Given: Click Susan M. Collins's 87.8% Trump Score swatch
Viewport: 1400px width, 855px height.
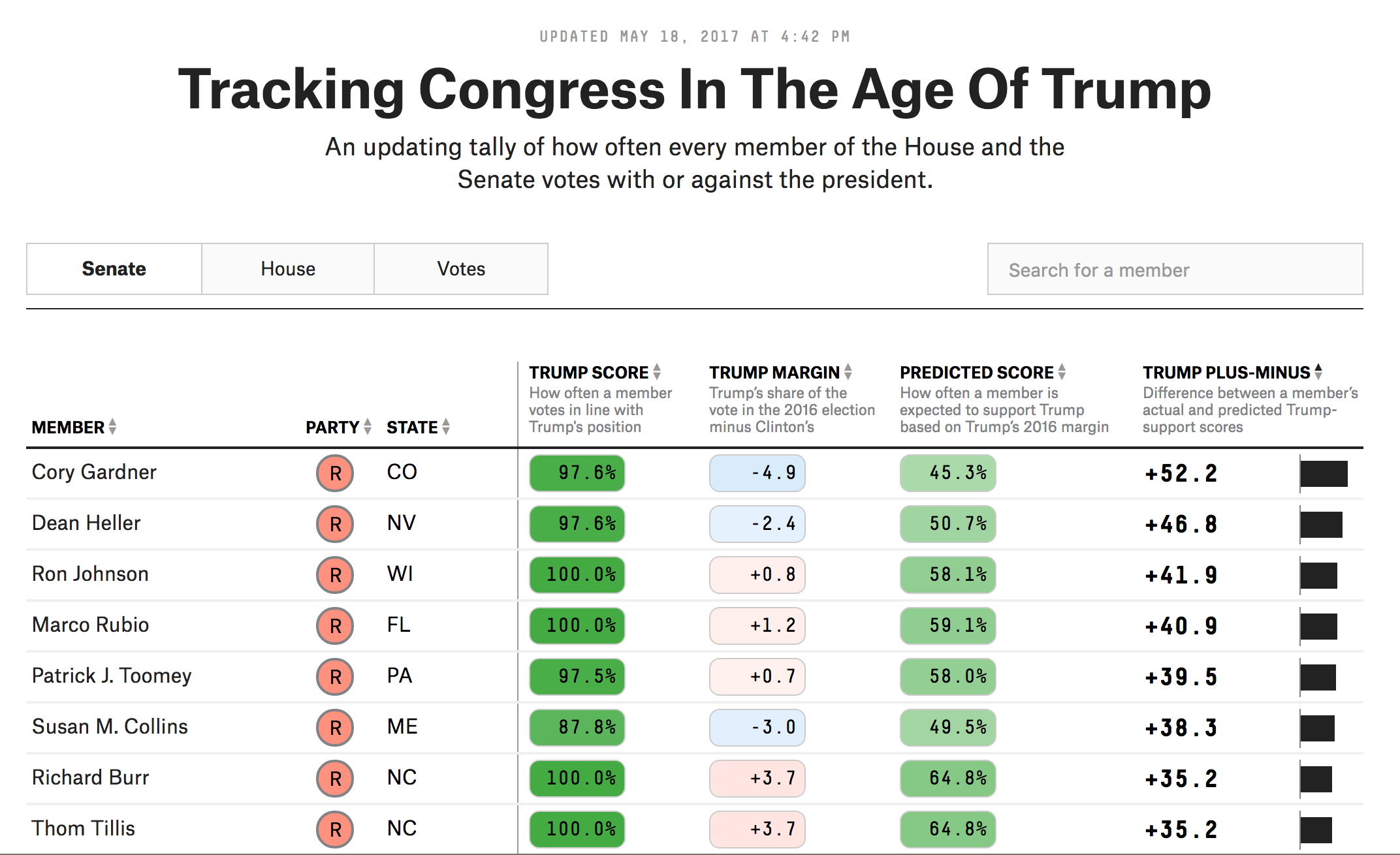Looking at the screenshot, I should [577, 727].
